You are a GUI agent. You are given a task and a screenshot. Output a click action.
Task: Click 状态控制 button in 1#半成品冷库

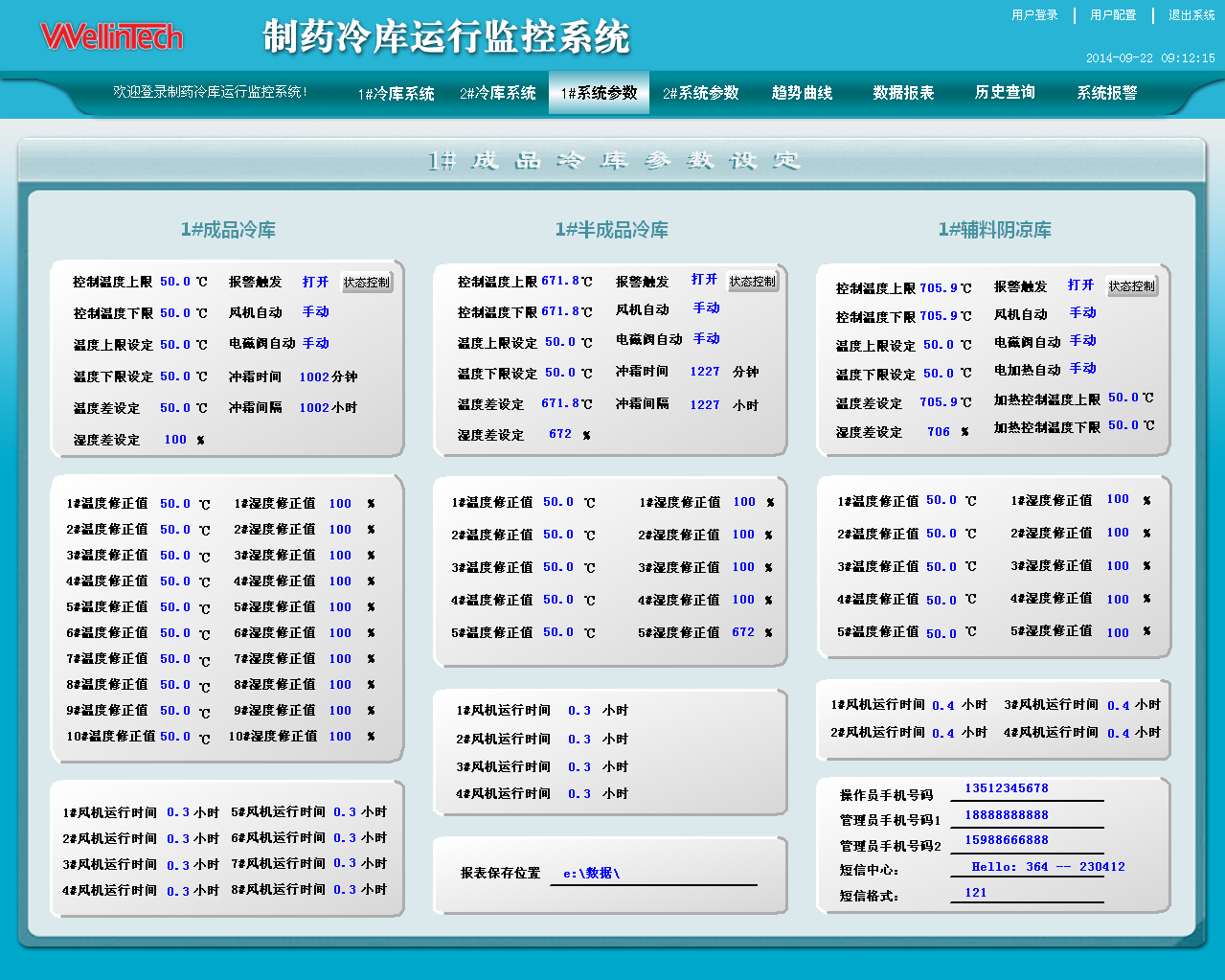click(753, 282)
